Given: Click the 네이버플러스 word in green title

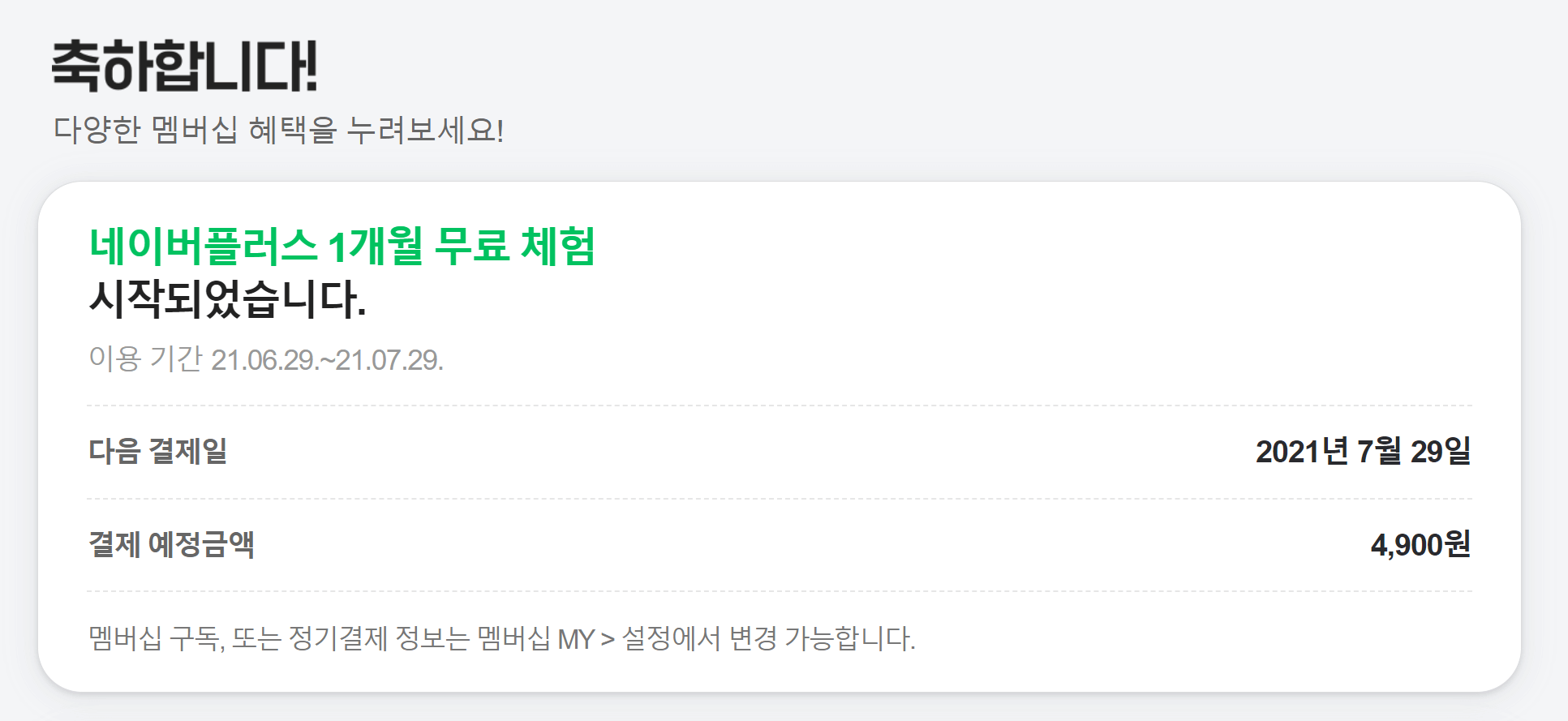Looking at the screenshot, I should [204, 246].
